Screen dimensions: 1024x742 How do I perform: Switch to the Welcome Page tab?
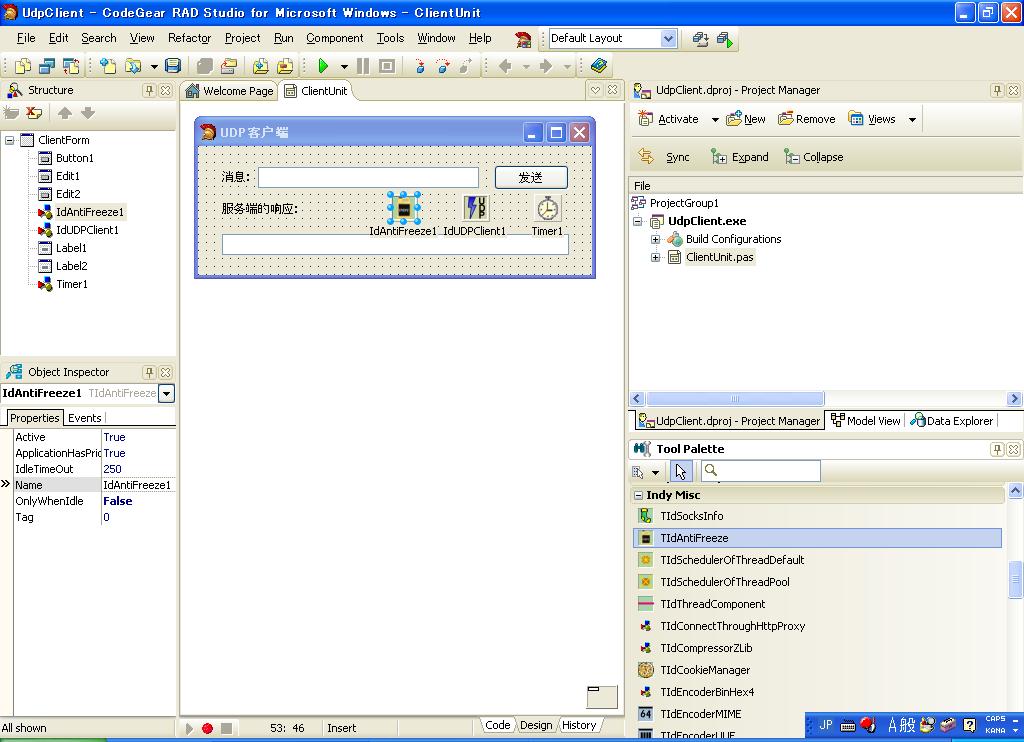[229, 91]
